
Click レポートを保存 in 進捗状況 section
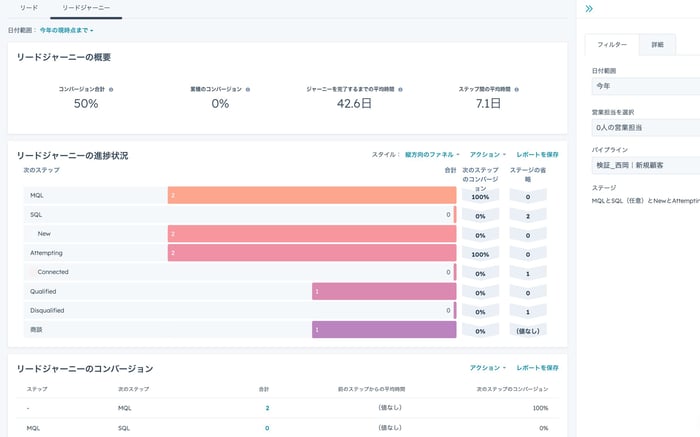click(537, 155)
